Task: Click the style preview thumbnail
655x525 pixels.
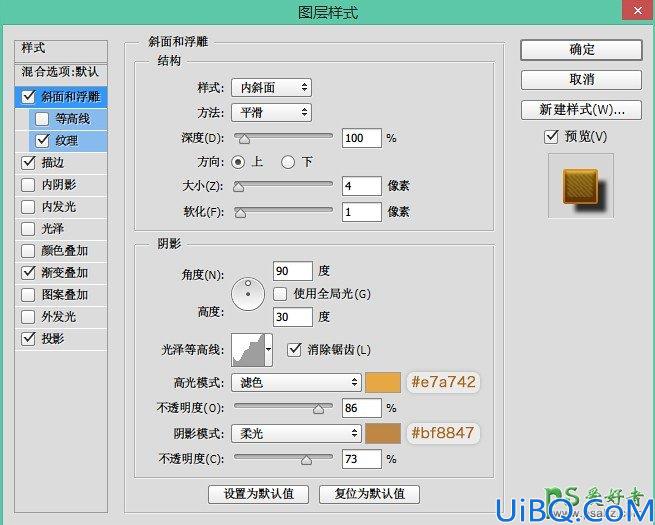Action: pyautogui.click(x=581, y=186)
